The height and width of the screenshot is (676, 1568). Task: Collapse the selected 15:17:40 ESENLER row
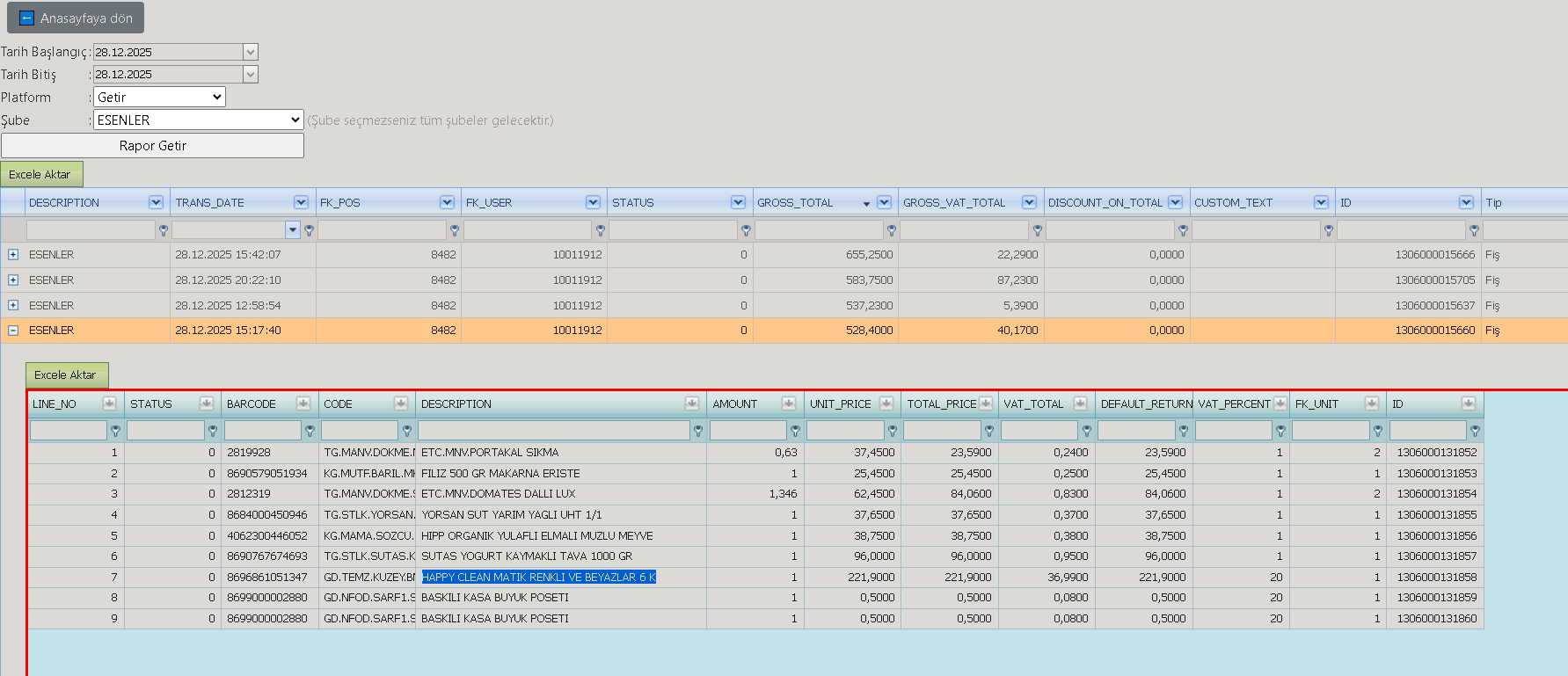(x=13, y=331)
